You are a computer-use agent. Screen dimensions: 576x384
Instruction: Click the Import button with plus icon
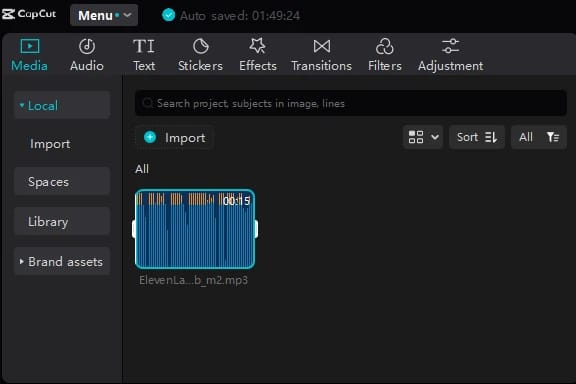click(175, 138)
